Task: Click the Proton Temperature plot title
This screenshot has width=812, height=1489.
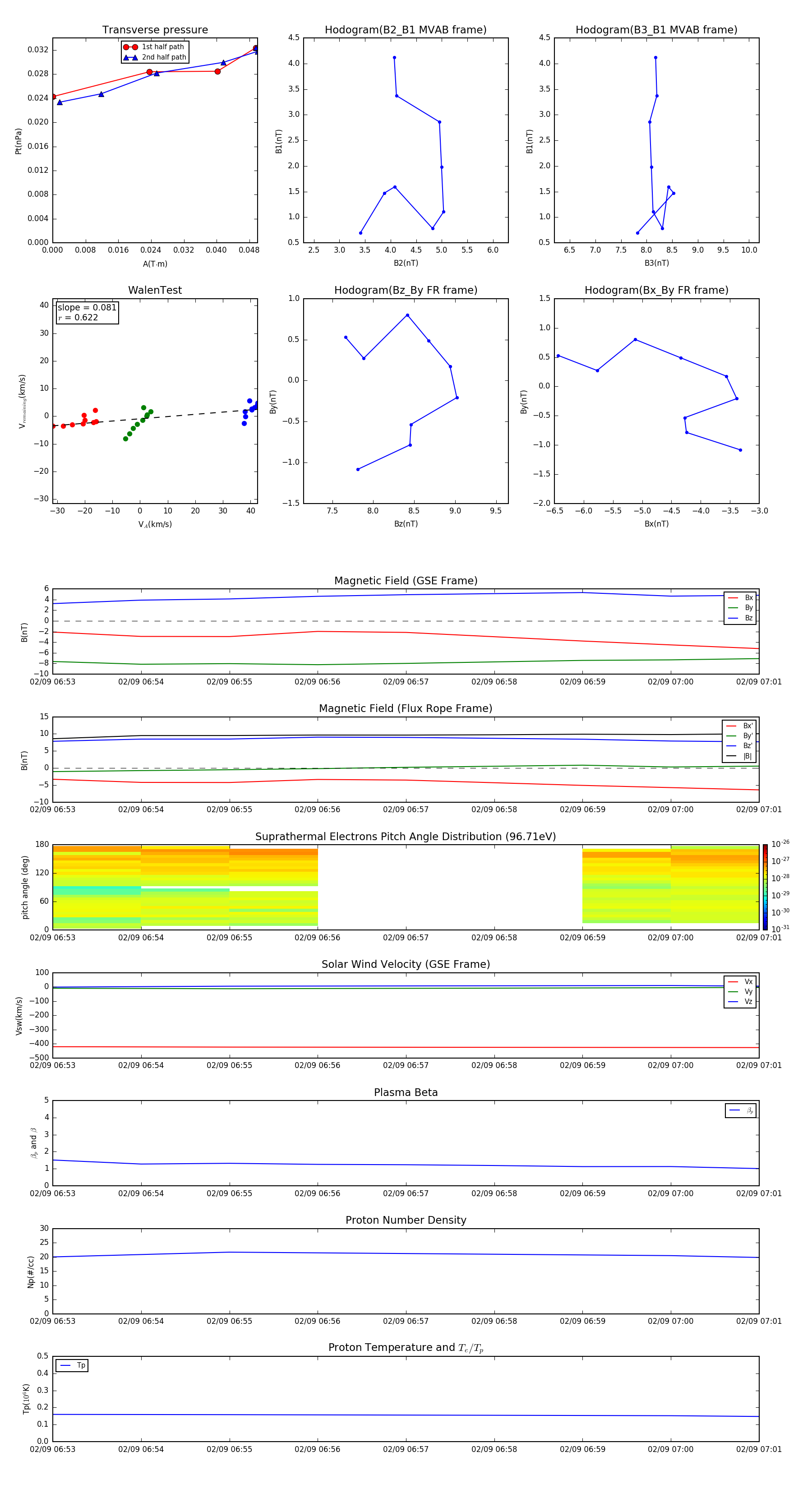Action: pos(406,1348)
